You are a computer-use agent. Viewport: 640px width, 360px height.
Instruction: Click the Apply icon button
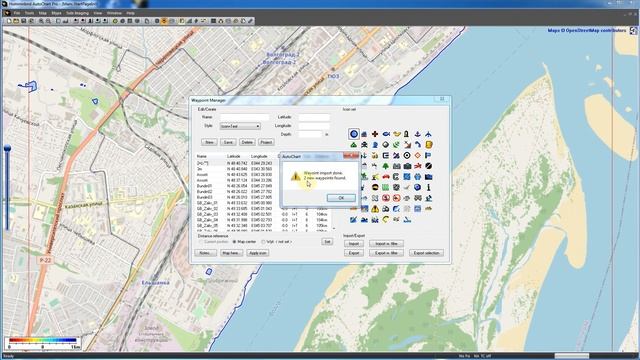(258, 253)
